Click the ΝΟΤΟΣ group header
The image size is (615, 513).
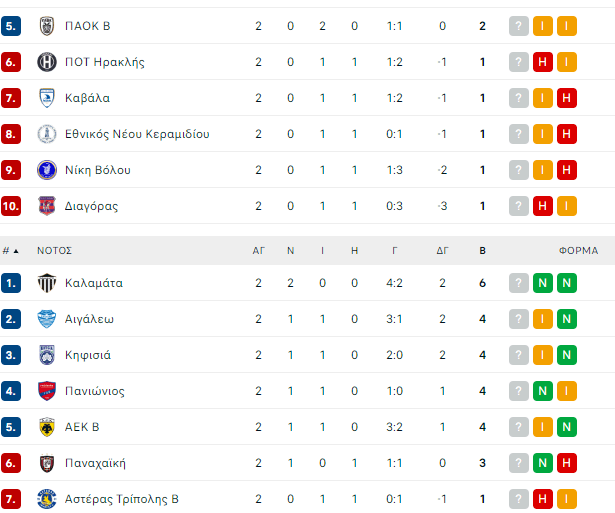[x=54, y=251]
